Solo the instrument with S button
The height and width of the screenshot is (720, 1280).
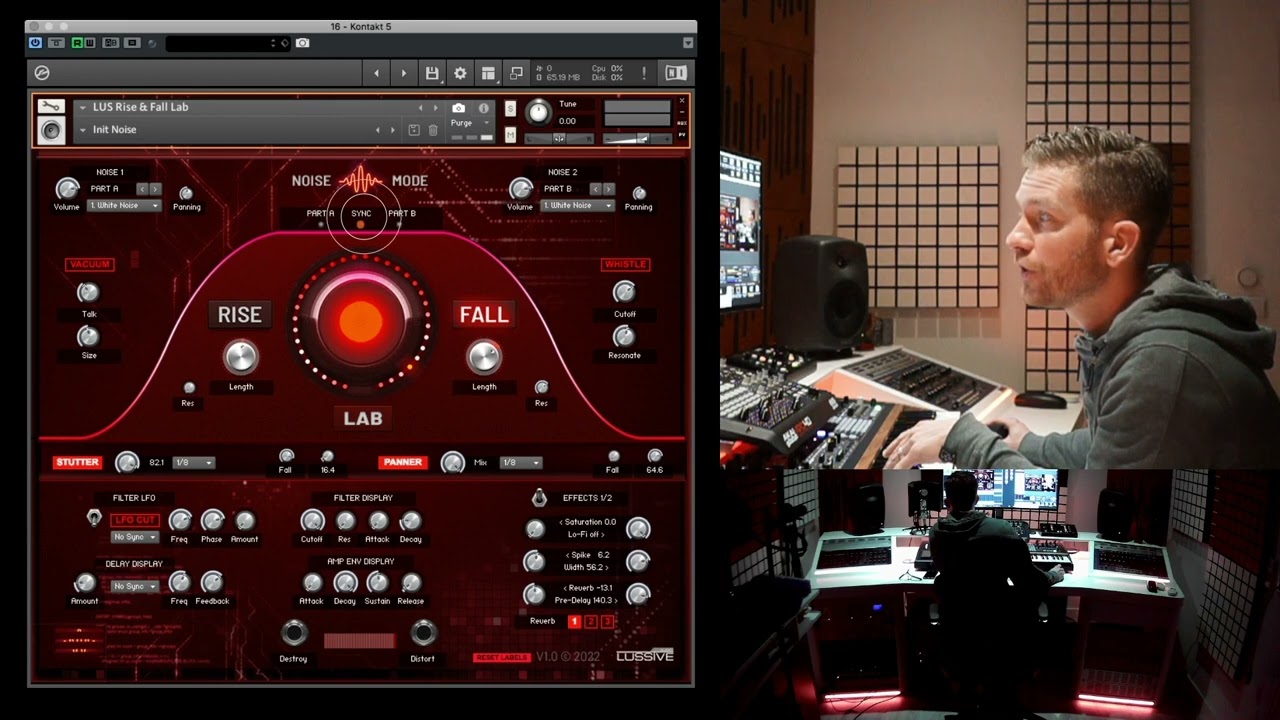point(510,108)
